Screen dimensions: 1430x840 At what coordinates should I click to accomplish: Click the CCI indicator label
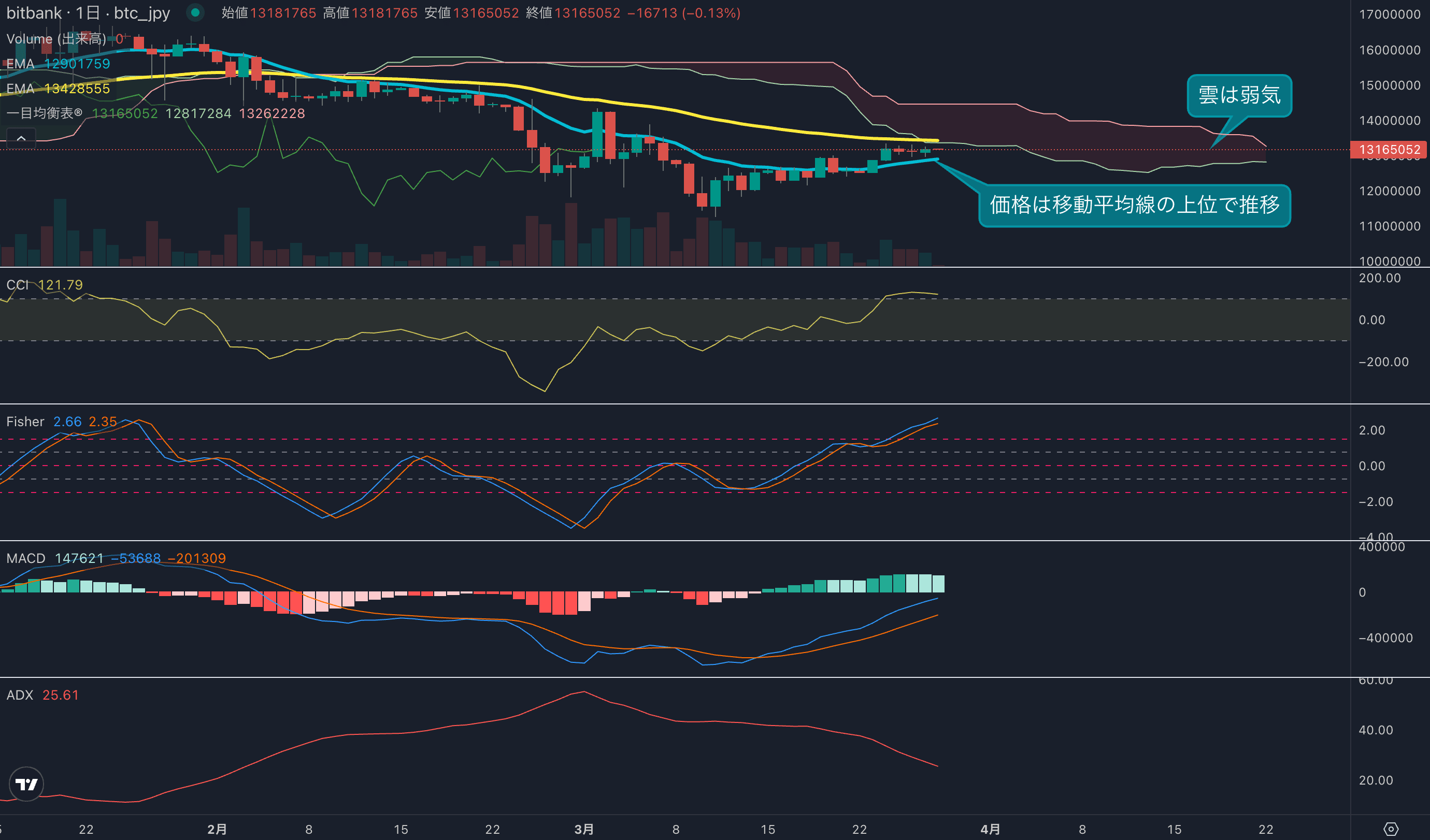(17, 285)
